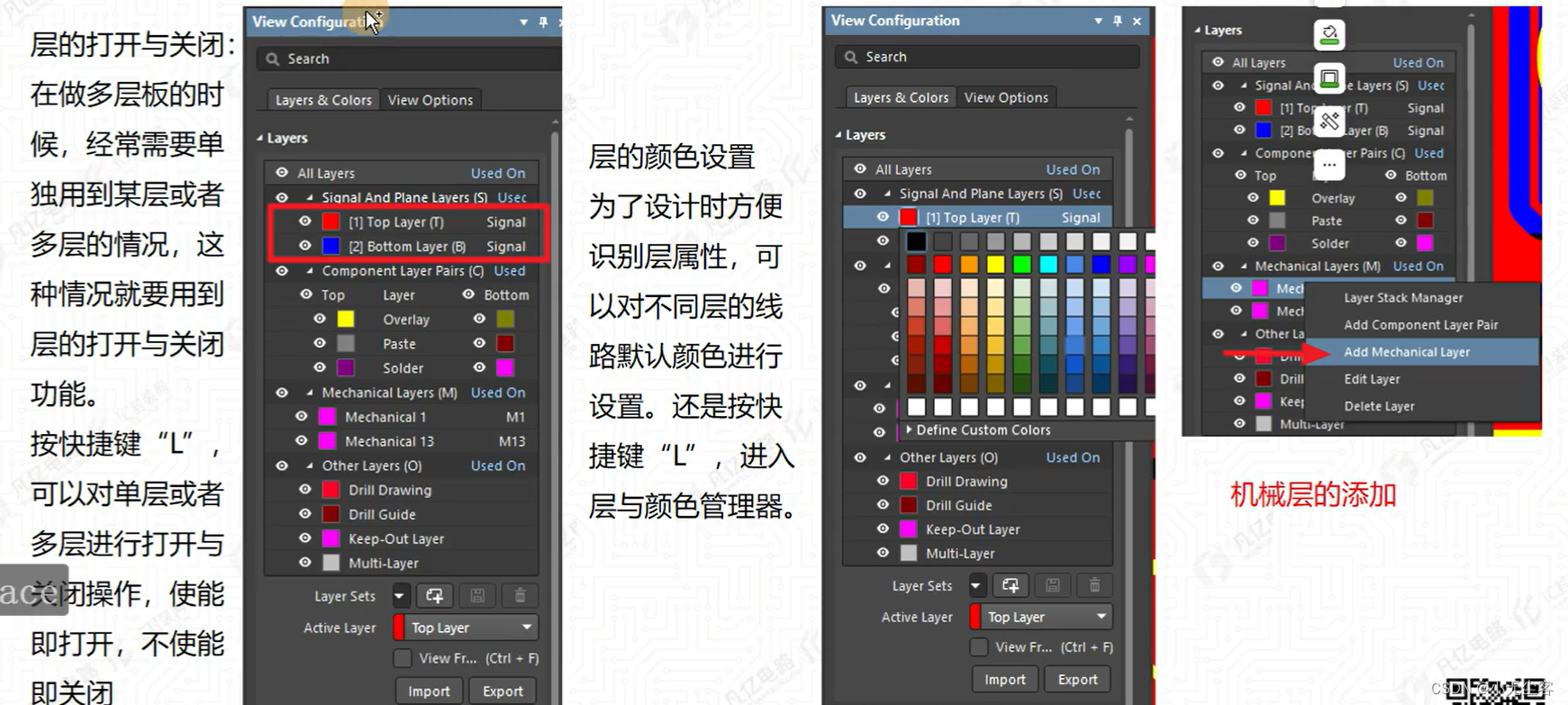Image resolution: width=1568 pixels, height=705 pixels.
Task: Open panel options arrow in left View Configuration title
Action: click(524, 22)
